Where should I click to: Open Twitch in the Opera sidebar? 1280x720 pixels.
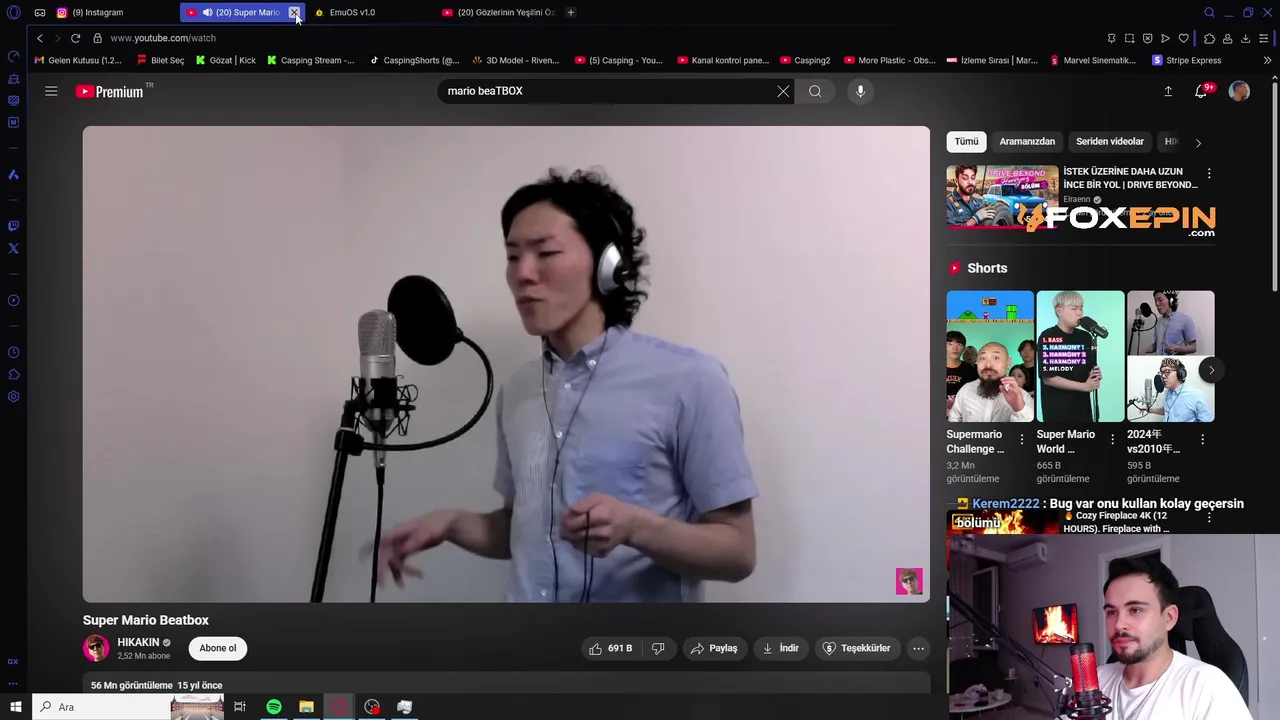[13, 226]
